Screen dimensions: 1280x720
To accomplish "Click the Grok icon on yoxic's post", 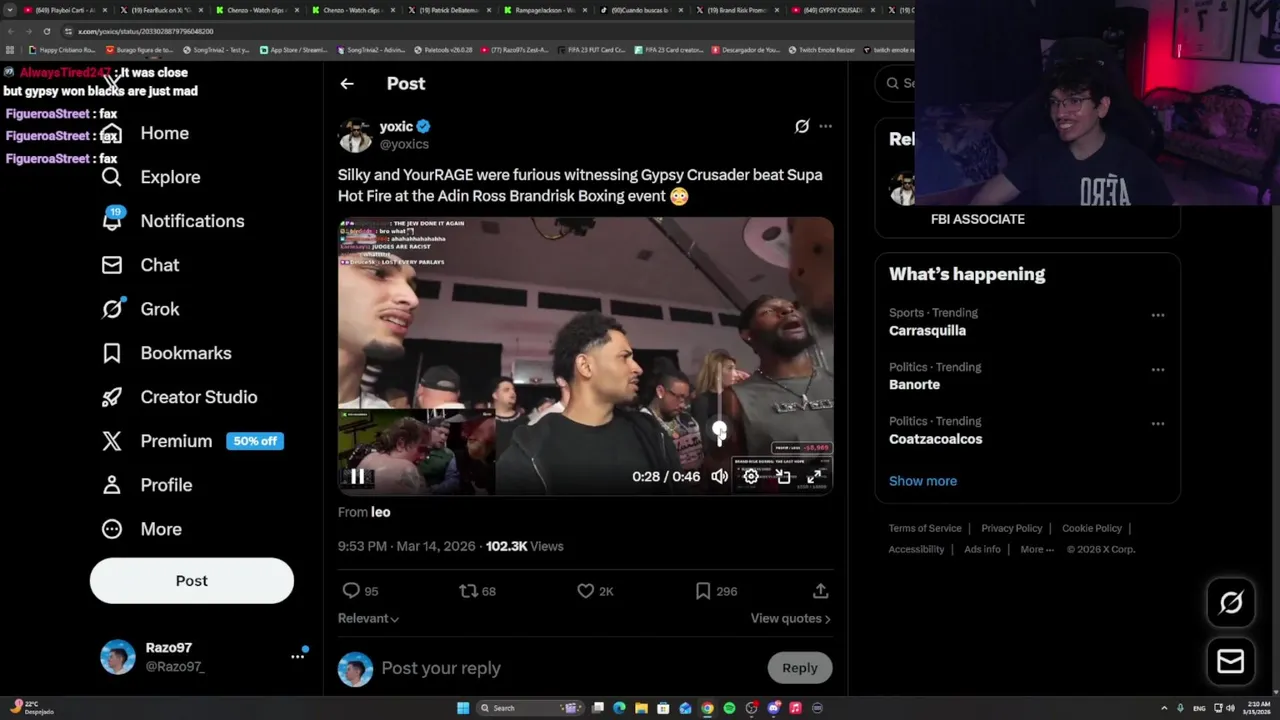I will pos(802,126).
